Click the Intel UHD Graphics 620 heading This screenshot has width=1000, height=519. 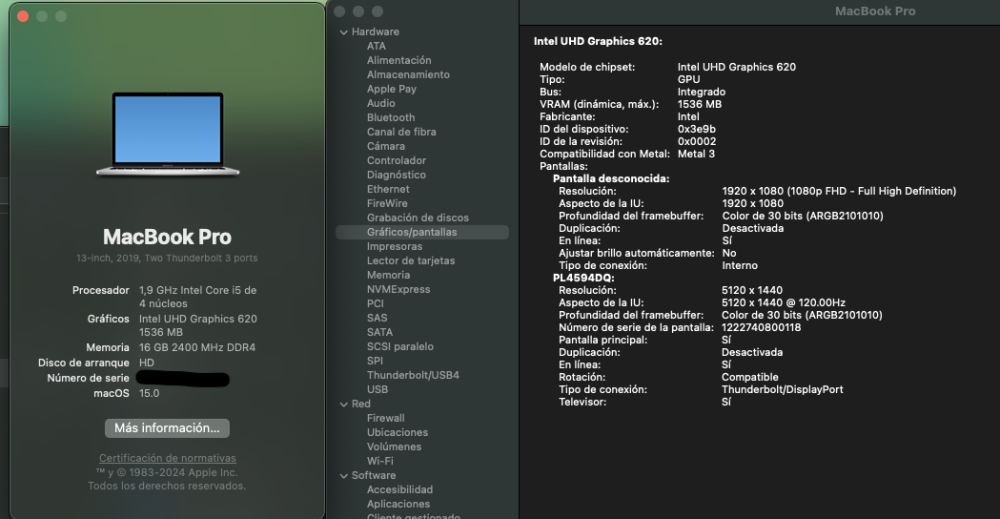(x=598, y=41)
